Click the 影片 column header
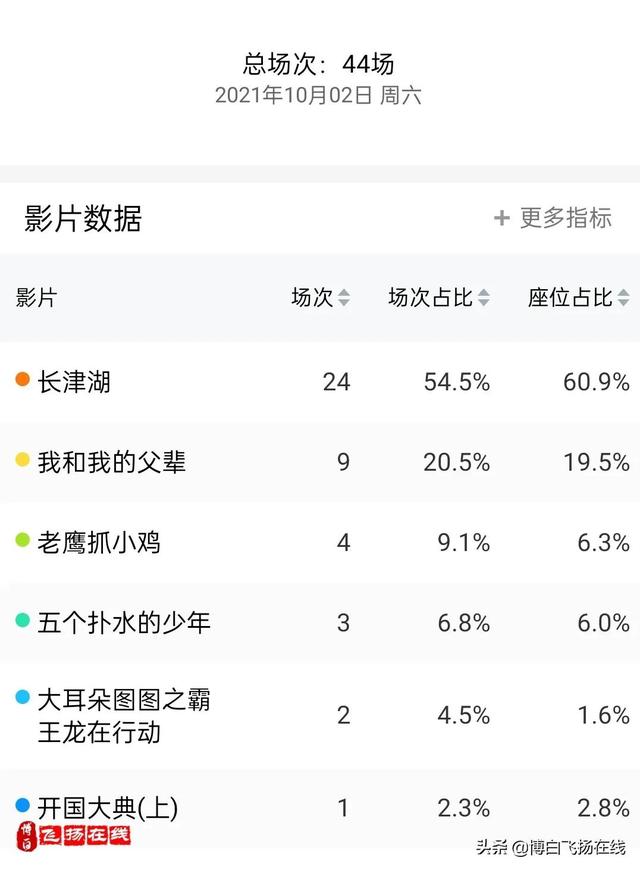The width and height of the screenshot is (640, 870). click(36, 297)
